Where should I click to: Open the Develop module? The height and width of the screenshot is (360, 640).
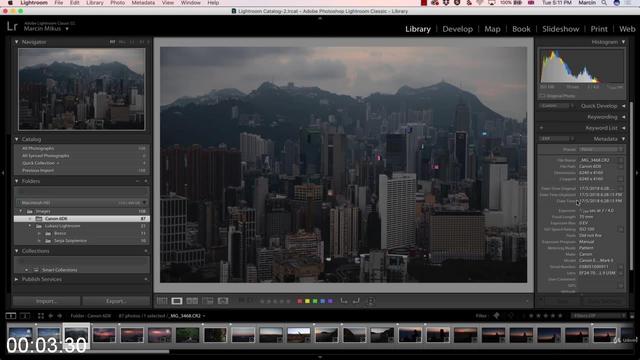click(x=458, y=29)
